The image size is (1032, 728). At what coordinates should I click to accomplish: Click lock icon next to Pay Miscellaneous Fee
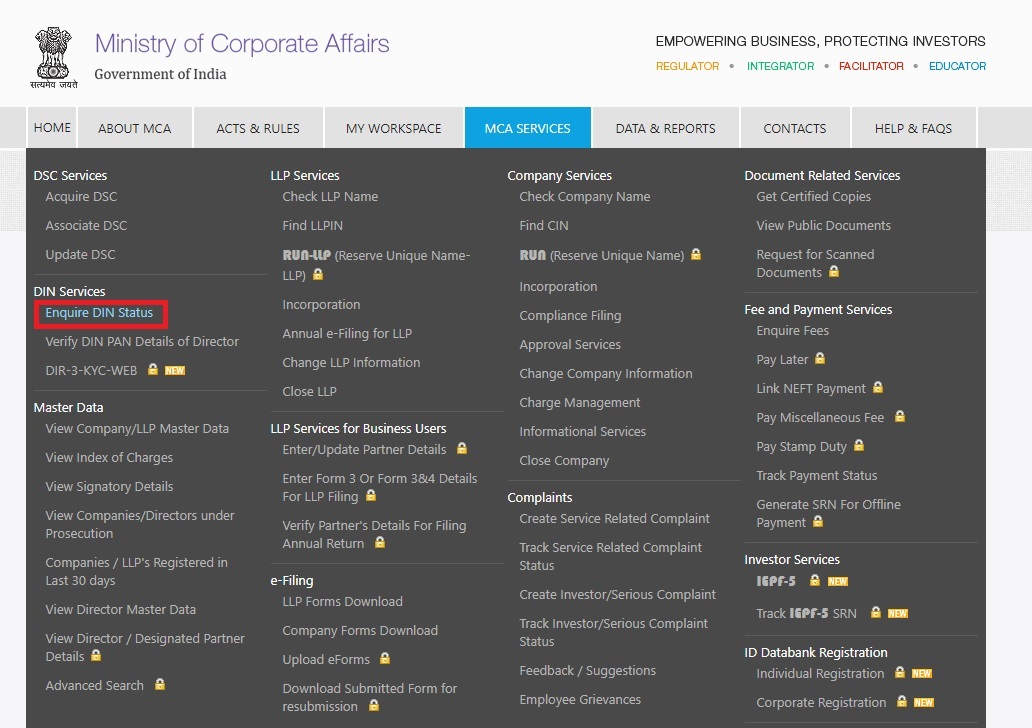click(900, 416)
